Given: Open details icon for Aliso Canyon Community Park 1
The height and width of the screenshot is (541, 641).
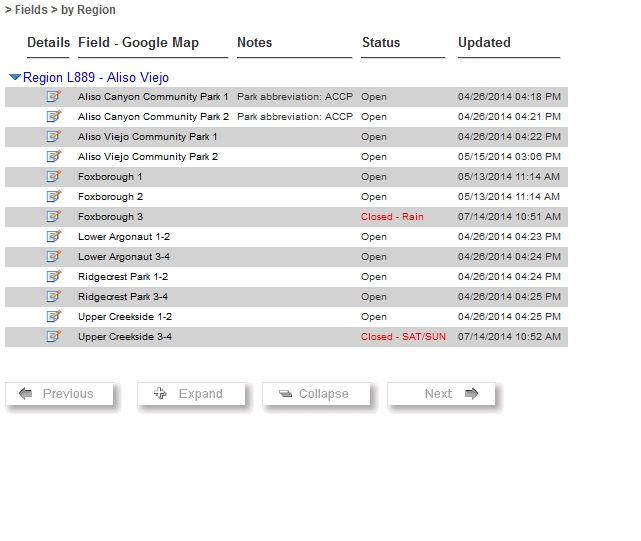Looking at the screenshot, I should pos(54,97).
